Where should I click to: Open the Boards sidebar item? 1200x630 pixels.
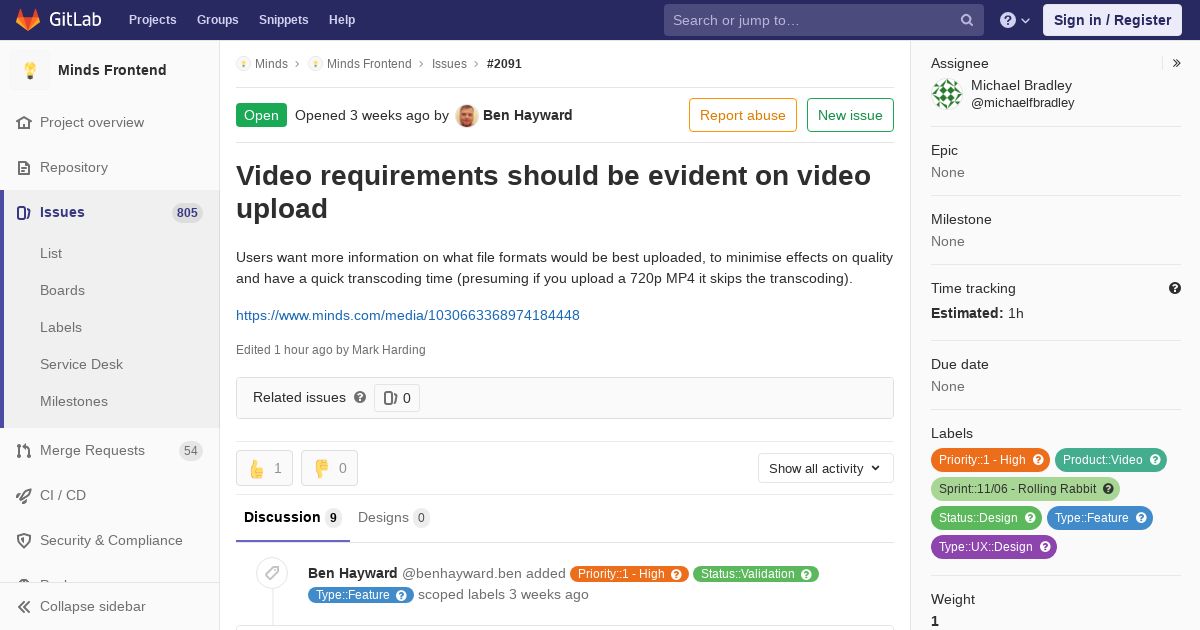pos(62,290)
